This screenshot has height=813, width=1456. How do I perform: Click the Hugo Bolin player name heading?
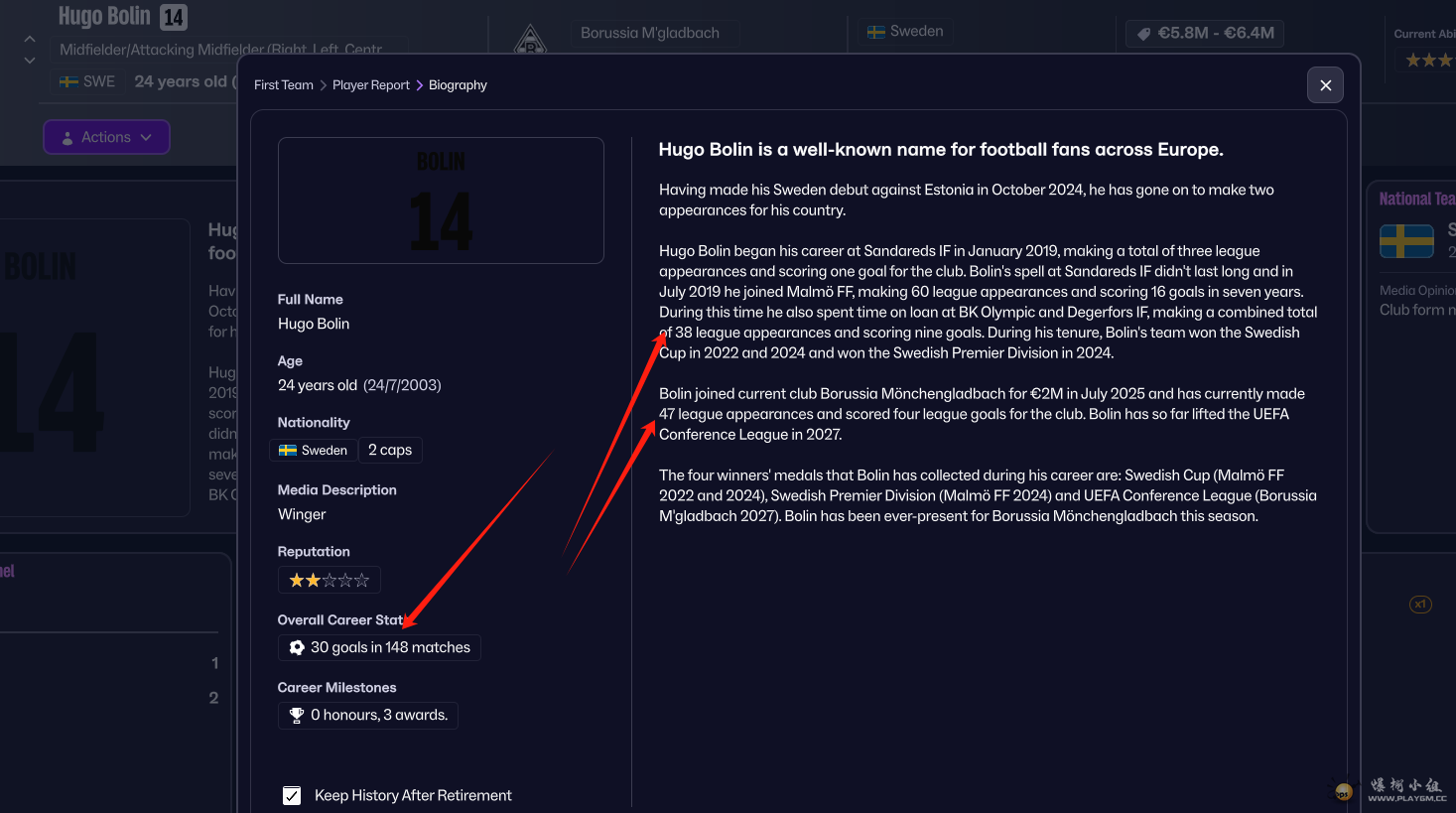[x=104, y=16]
